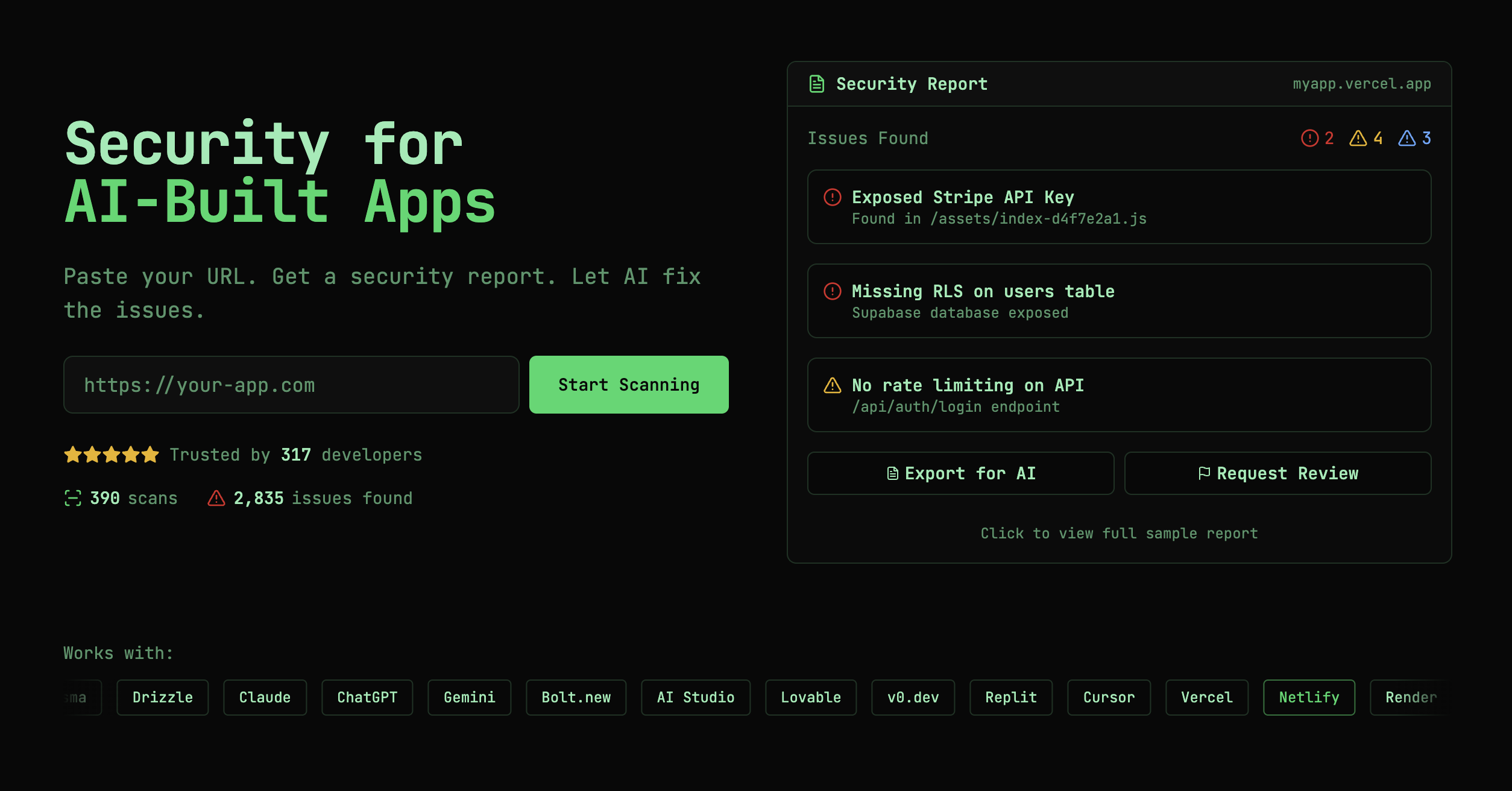Select the Claude platform chip
Image resolution: width=1512 pixels, height=791 pixels.
(x=265, y=698)
